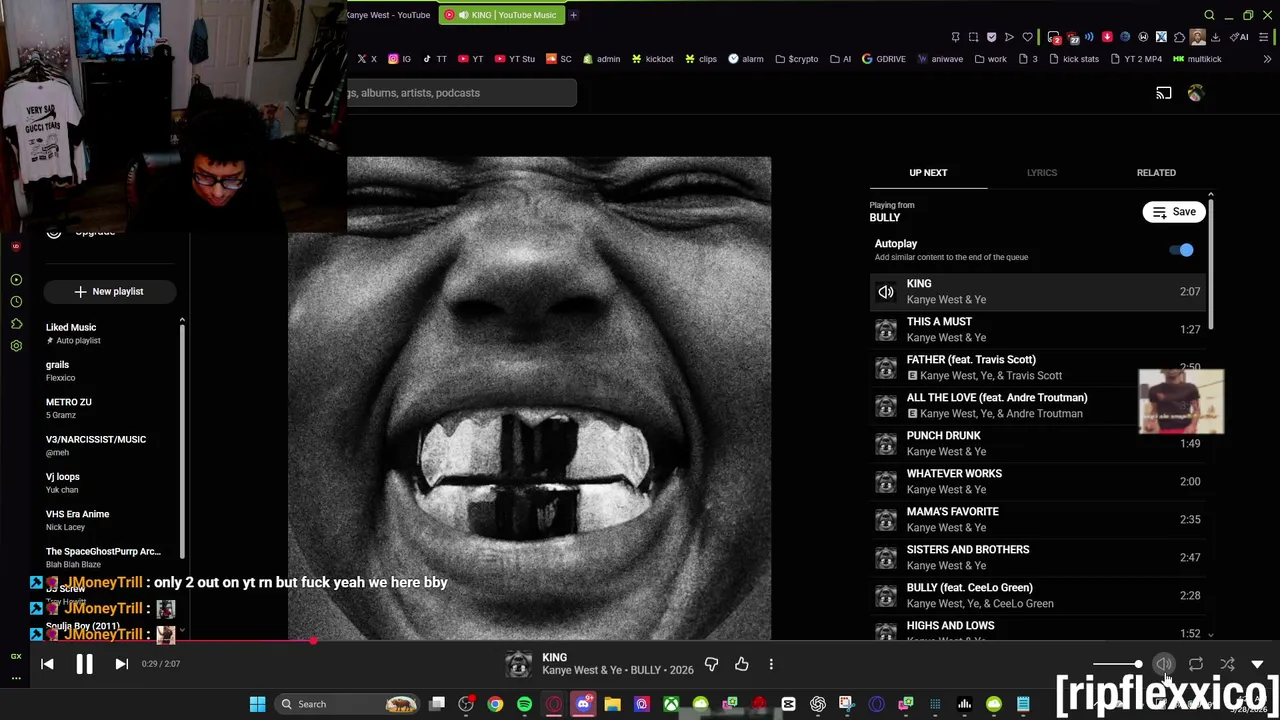Toggle repeat mode in player bar
The height and width of the screenshot is (720, 1280).
tap(1196, 664)
